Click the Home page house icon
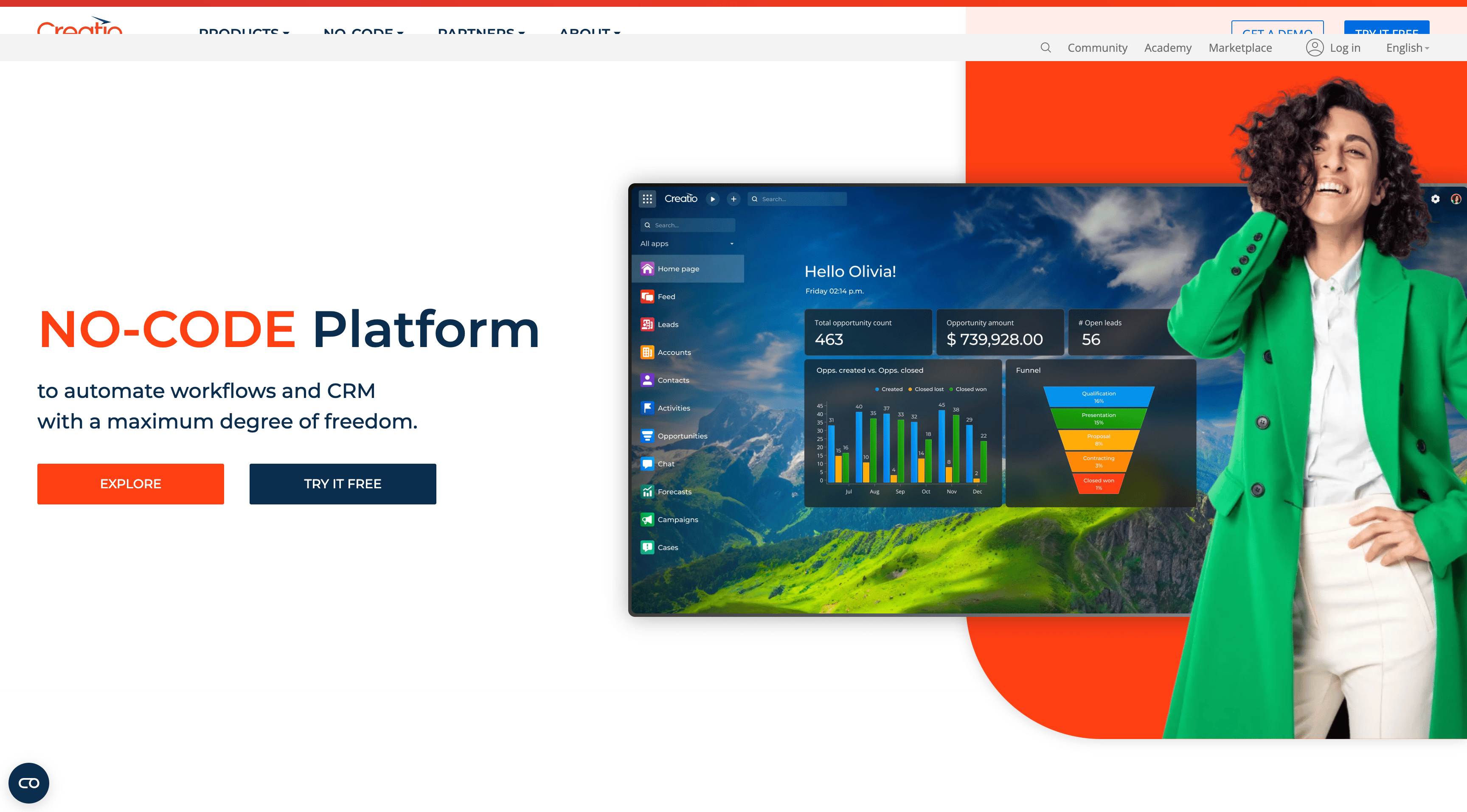The height and width of the screenshot is (812, 1467). [647, 269]
